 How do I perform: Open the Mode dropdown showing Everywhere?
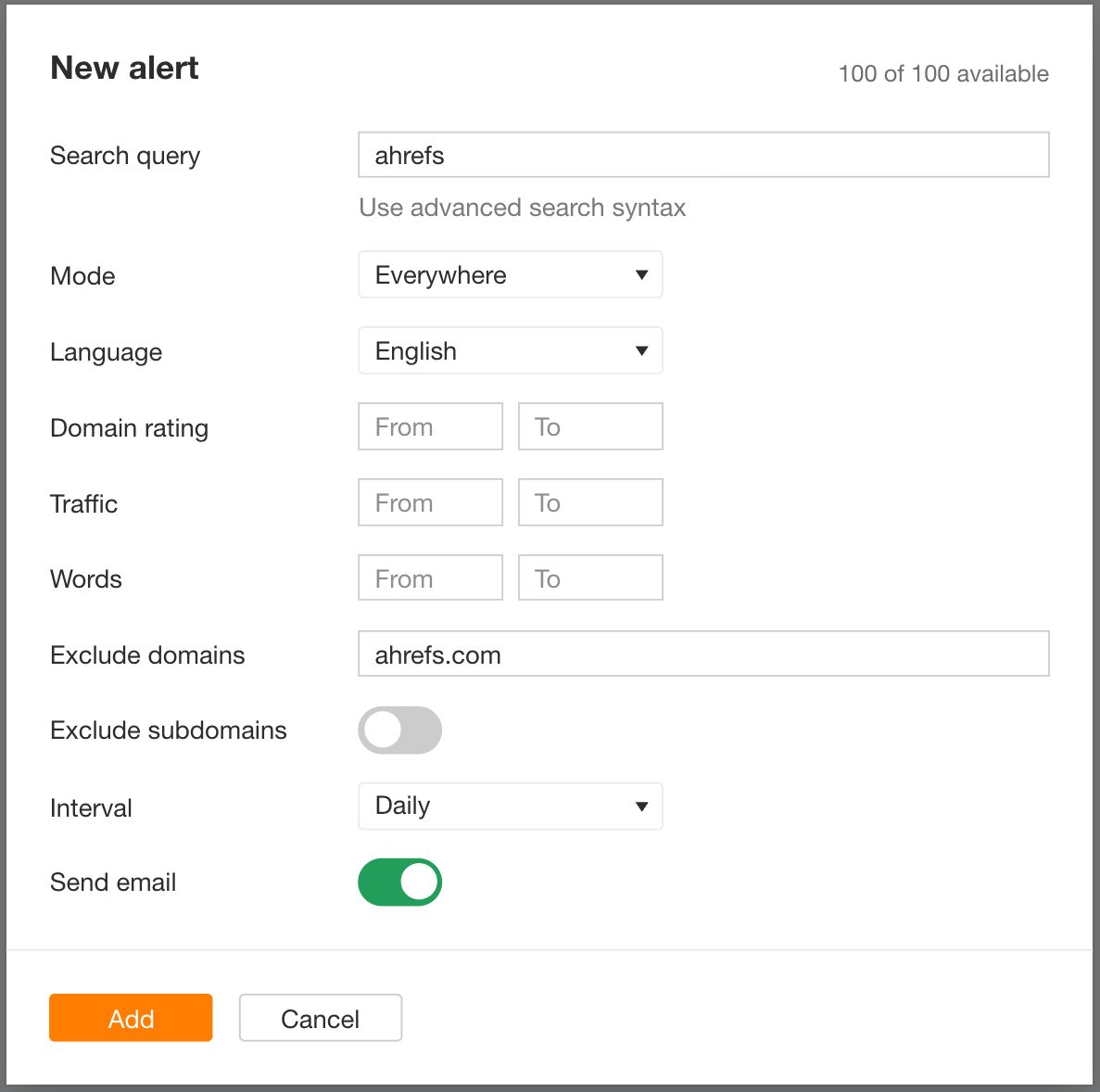tap(510, 274)
